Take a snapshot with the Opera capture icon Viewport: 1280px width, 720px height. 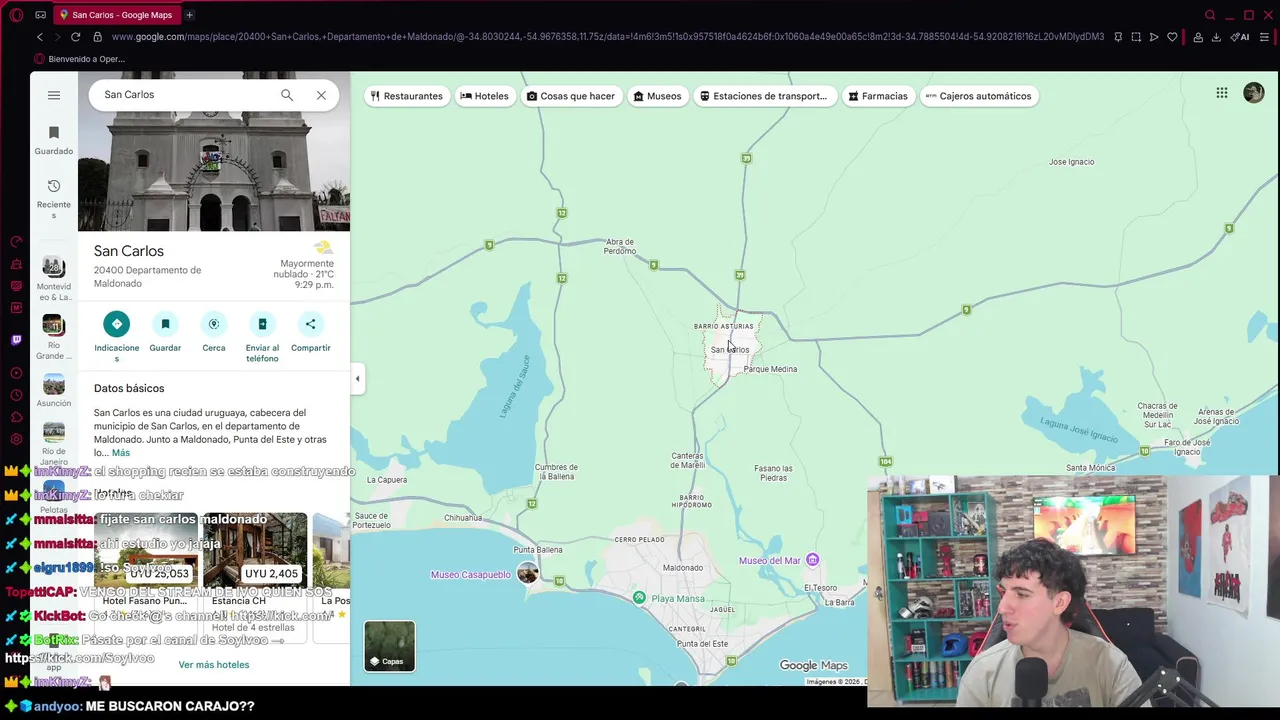coord(1136,37)
